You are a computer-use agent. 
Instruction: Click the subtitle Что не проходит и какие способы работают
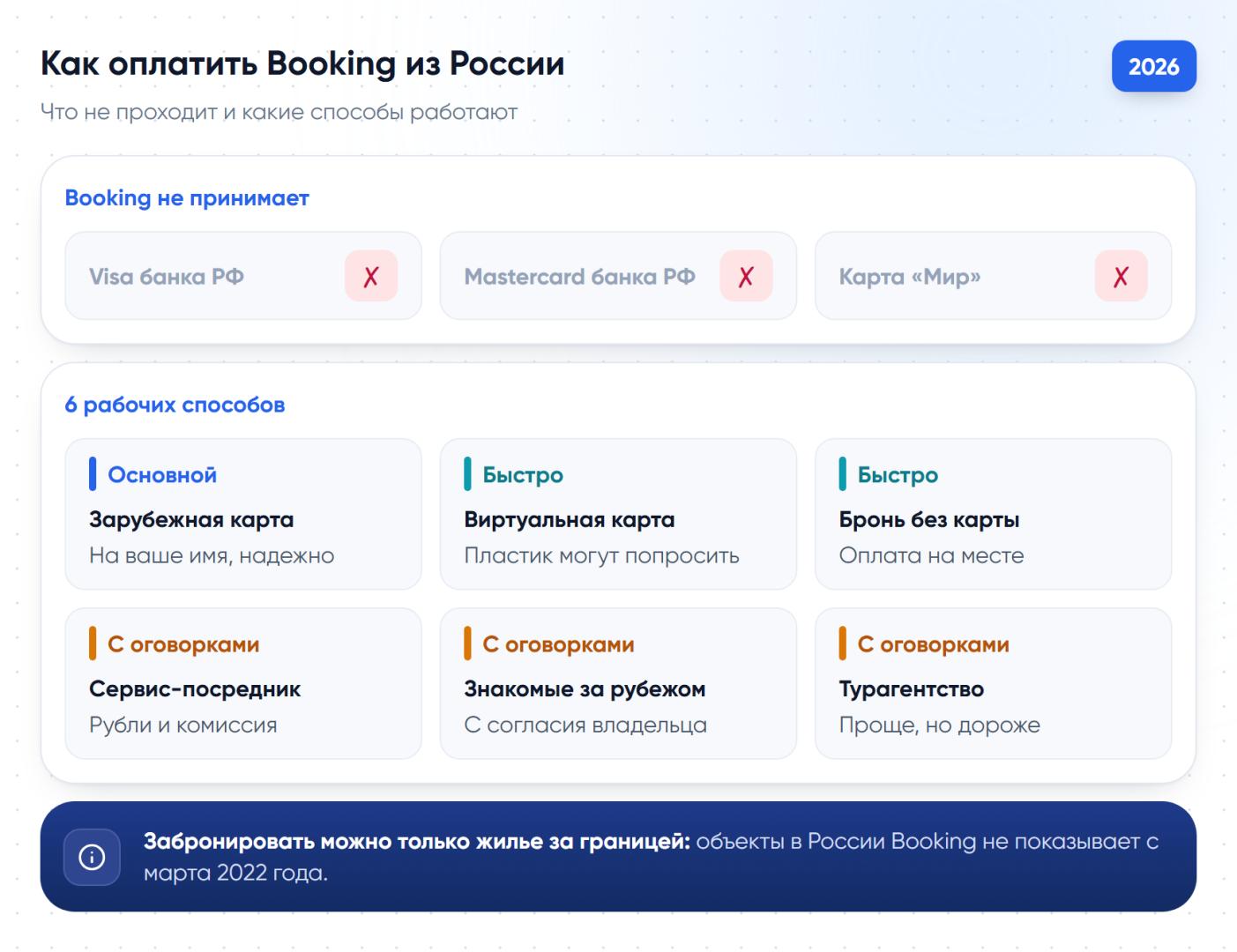tap(279, 113)
